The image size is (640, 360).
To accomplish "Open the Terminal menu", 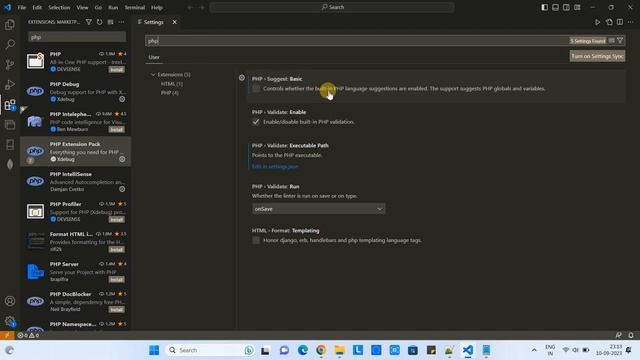I will pyautogui.click(x=135, y=7).
